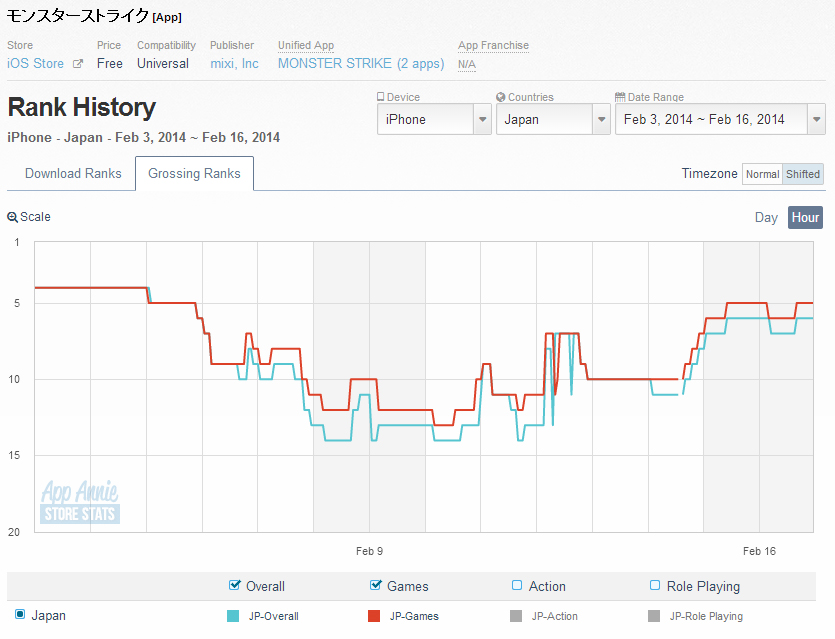Select the Japan radio button
This screenshot has width=835, height=639.
pos(20,615)
